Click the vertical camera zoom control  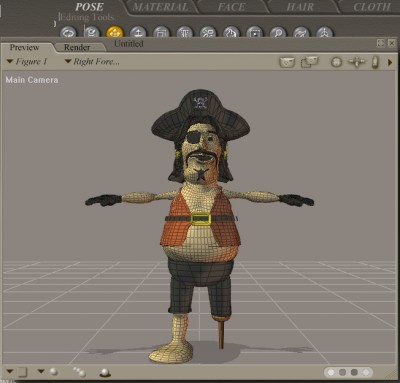pyautogui.click(x=375, y=62)
